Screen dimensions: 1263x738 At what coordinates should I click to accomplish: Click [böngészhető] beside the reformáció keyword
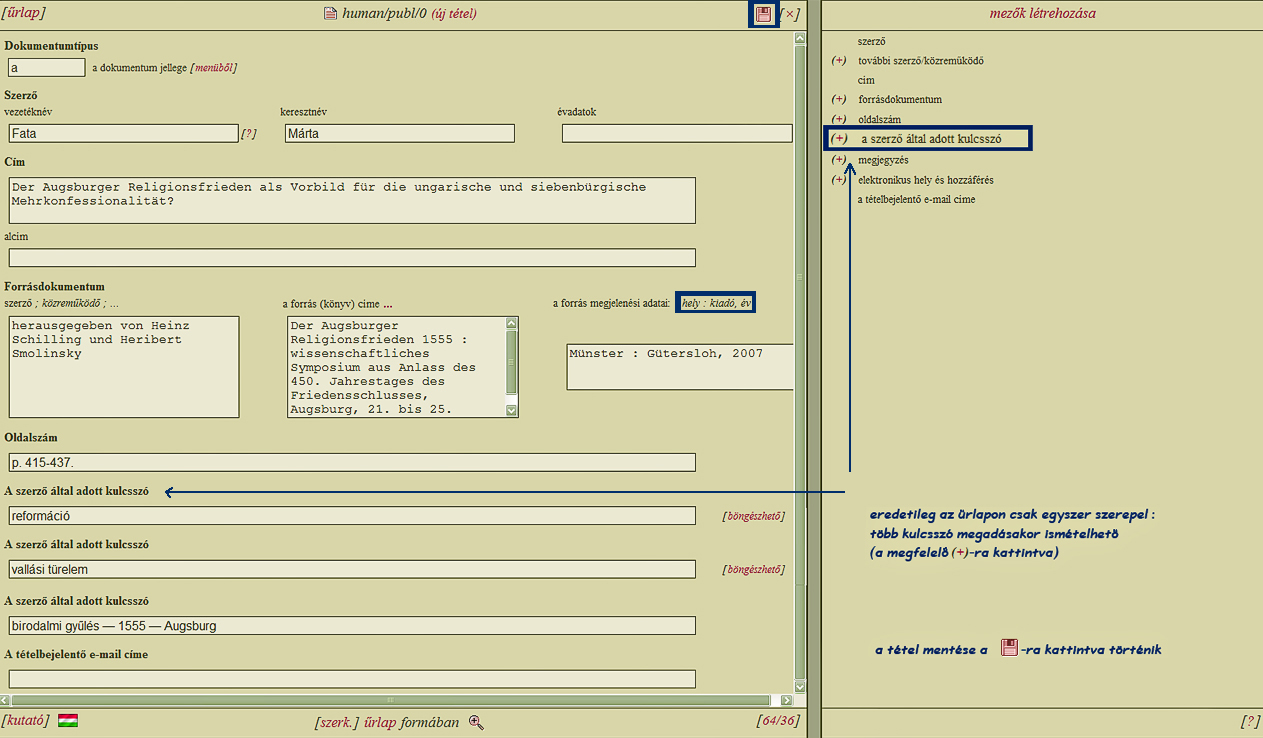753,516
